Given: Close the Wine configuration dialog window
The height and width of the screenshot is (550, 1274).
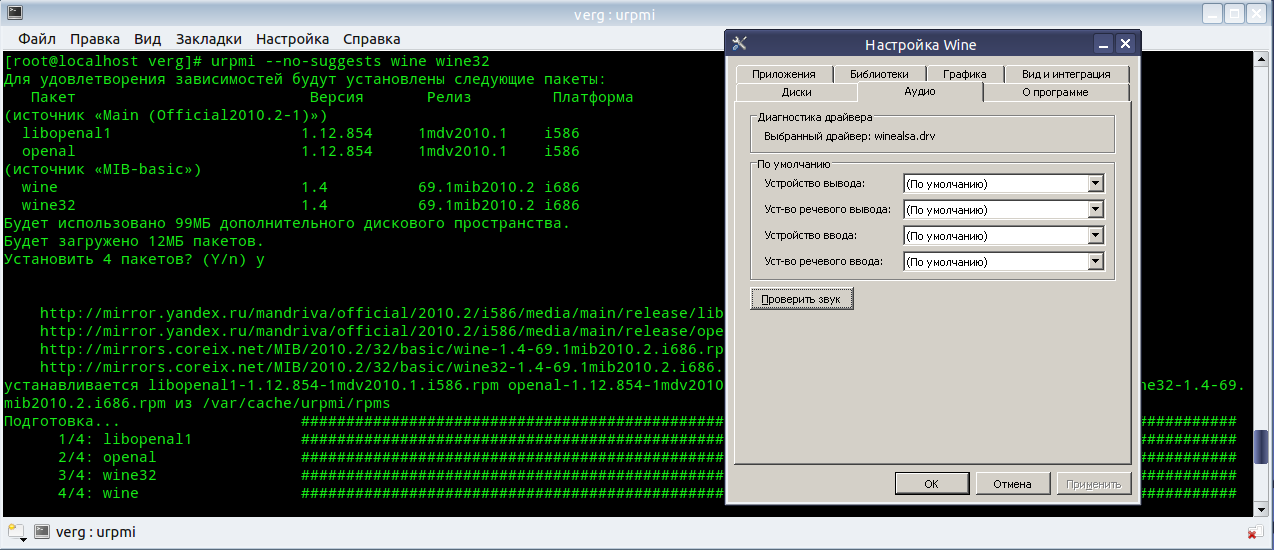Looking at the screenshot, I should (x=1125, y=44).
